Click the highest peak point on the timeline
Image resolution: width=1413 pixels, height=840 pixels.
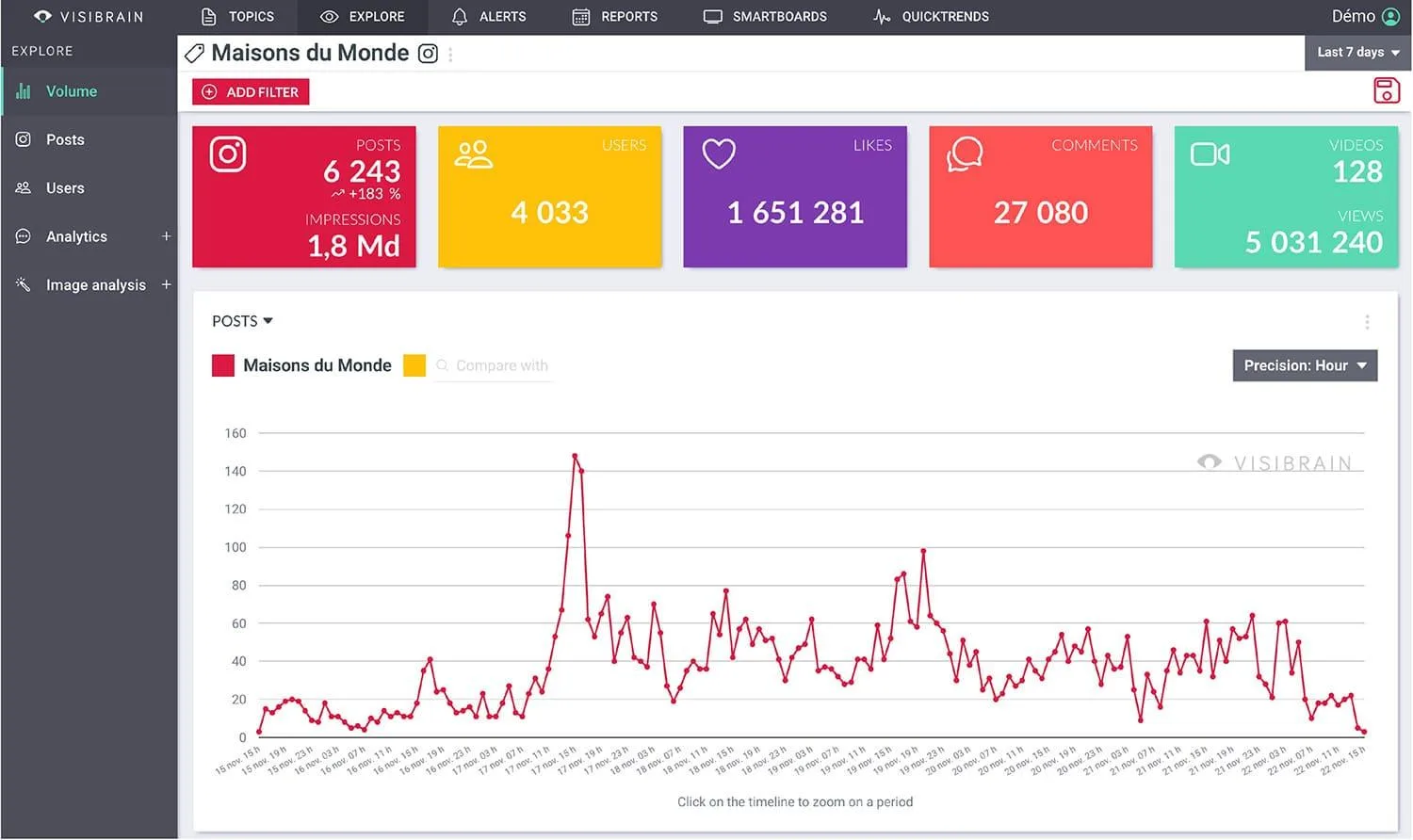(x=575, y=456)
